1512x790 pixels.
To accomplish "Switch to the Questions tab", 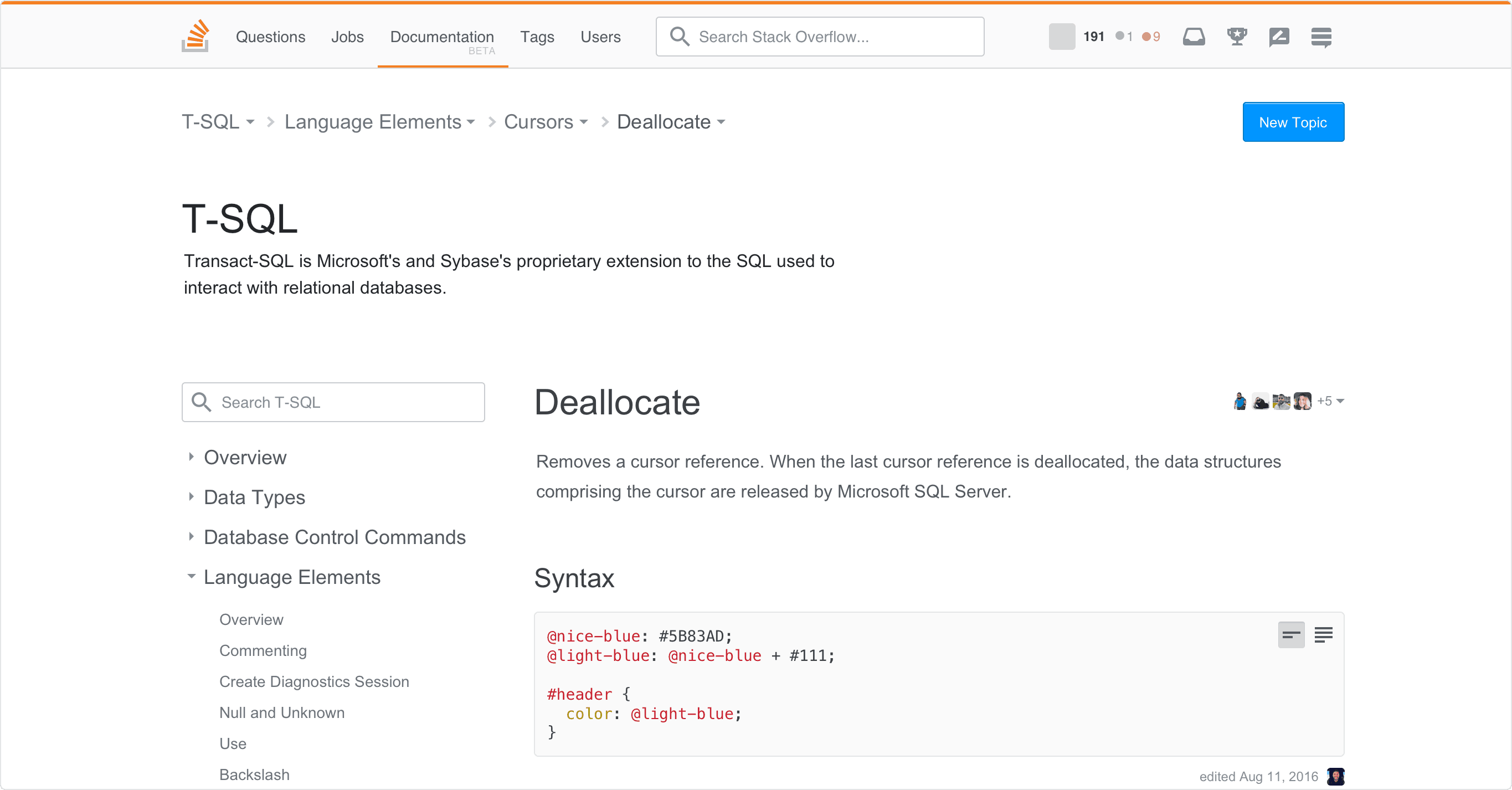I will click(x=271, y=37).
